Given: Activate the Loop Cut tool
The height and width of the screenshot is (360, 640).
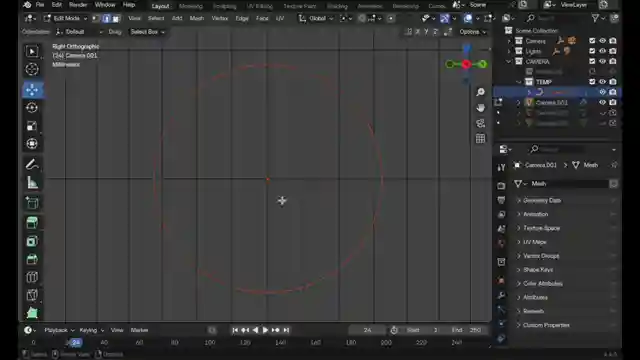Looking at the screenshot, I should [x=32, y=277].
